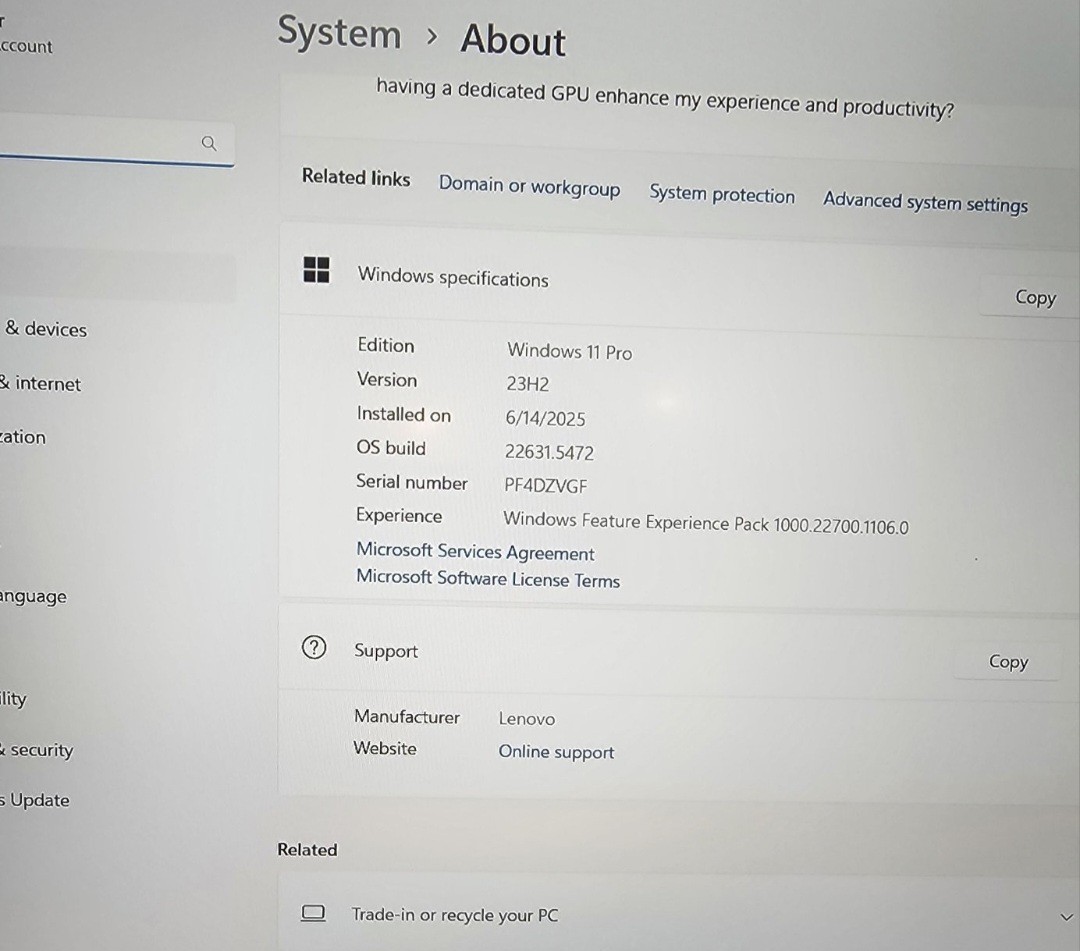Click the 'Installed on' label
The width and height of the screenshot is (1080, 951).
coord(404,414)
